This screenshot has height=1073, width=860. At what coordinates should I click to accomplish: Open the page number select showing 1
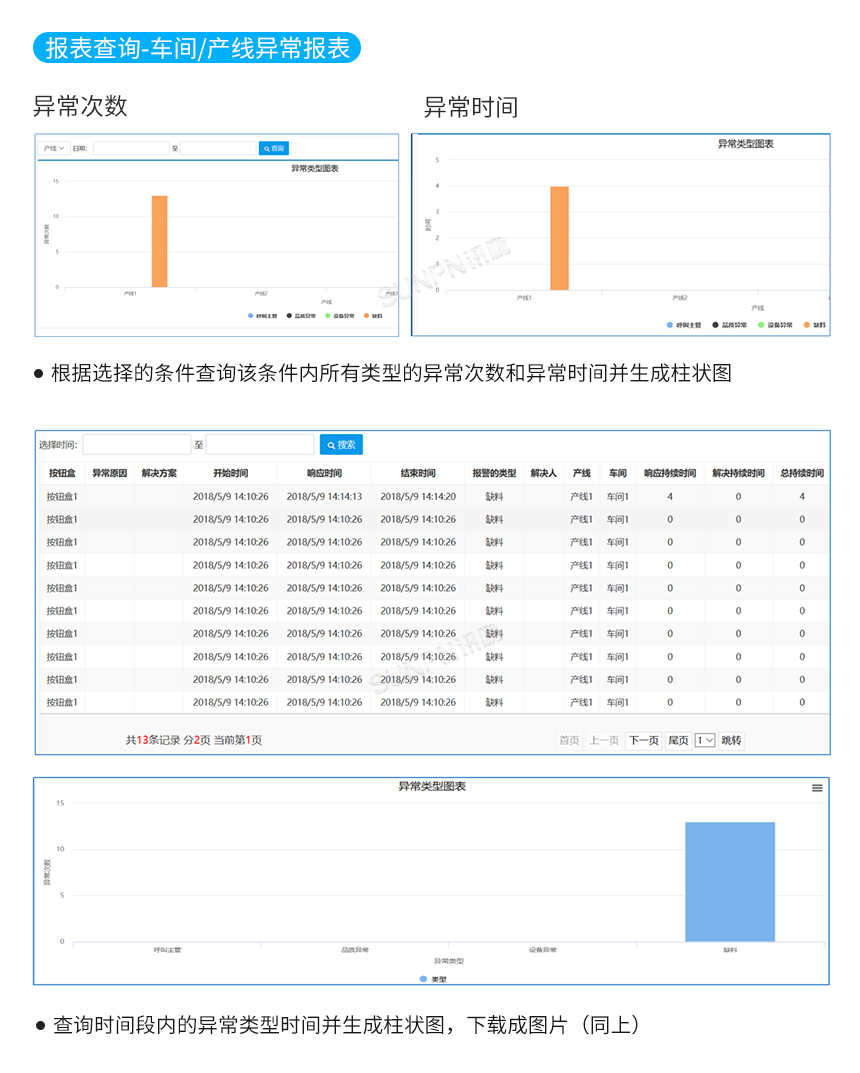(705, 740)
